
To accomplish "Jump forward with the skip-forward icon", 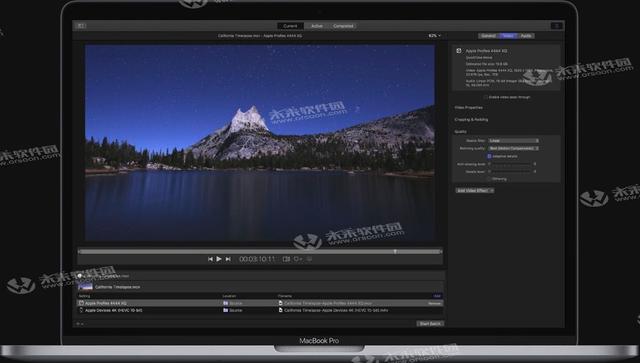I will [x=228, y=259].
